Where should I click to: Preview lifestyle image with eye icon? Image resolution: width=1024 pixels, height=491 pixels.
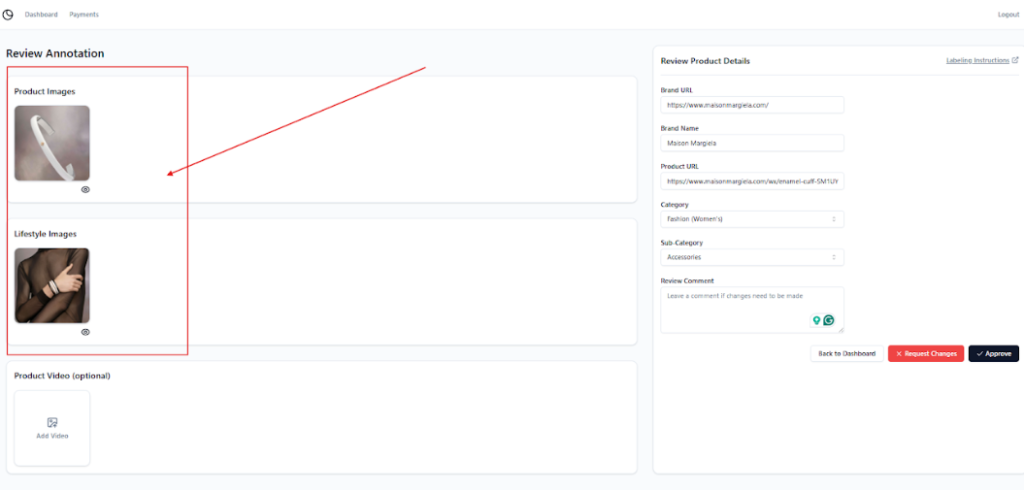pyautogui.click(x=85, y=332)
